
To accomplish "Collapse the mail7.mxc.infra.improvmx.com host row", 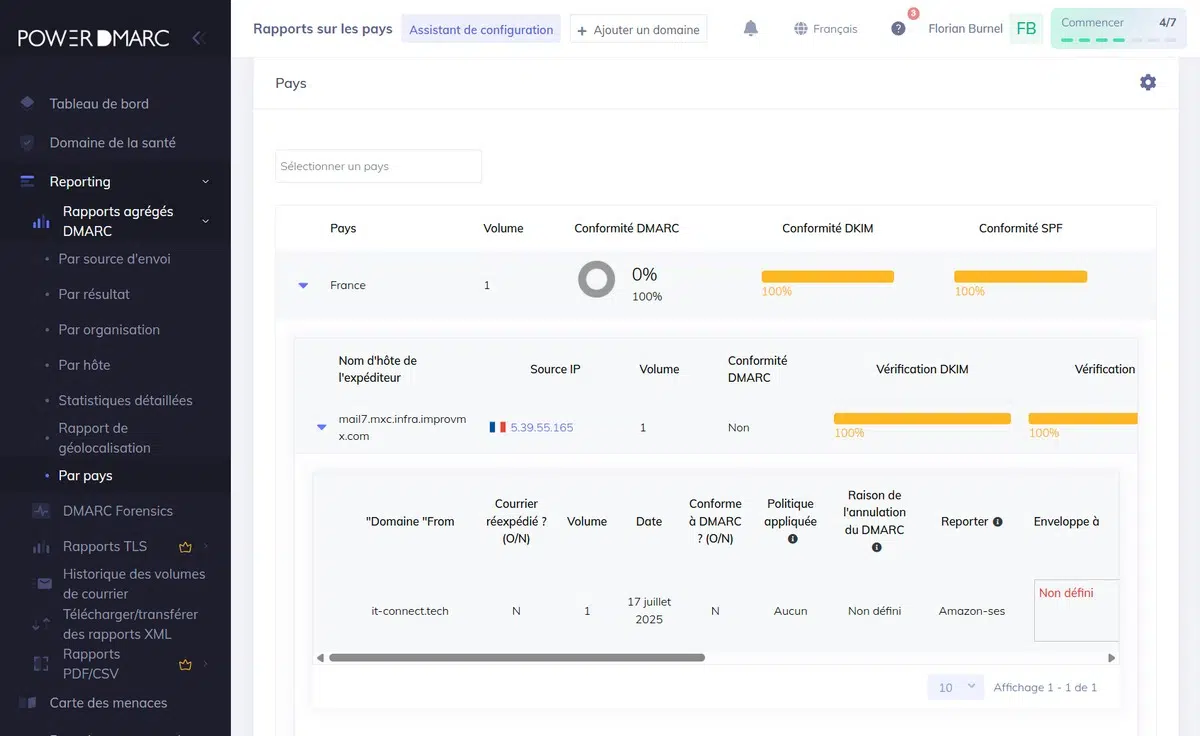I will coord(321,427).
